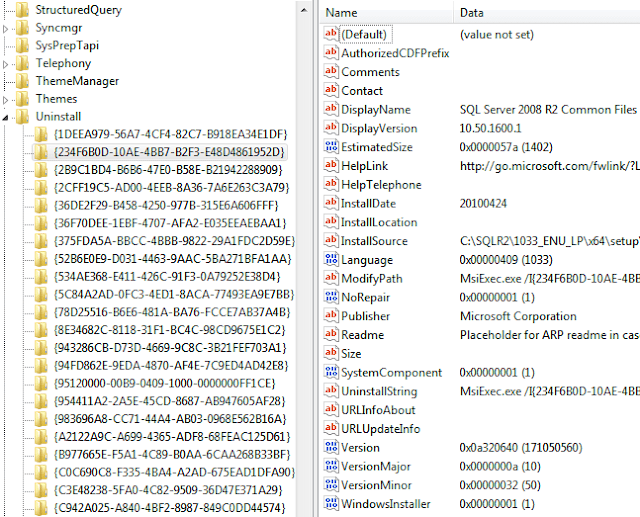Screen dimensions: 640x517
Task: Click the binary icon beside NoRepair
Action: (331, 297)
